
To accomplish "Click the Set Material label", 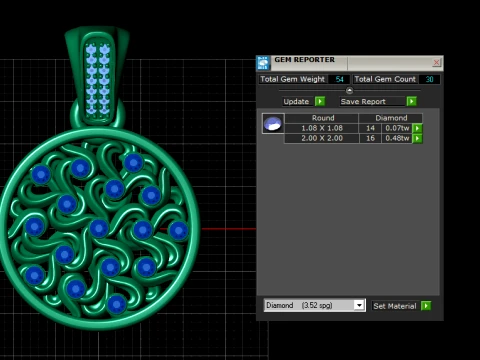I will [x=395, y=306].
